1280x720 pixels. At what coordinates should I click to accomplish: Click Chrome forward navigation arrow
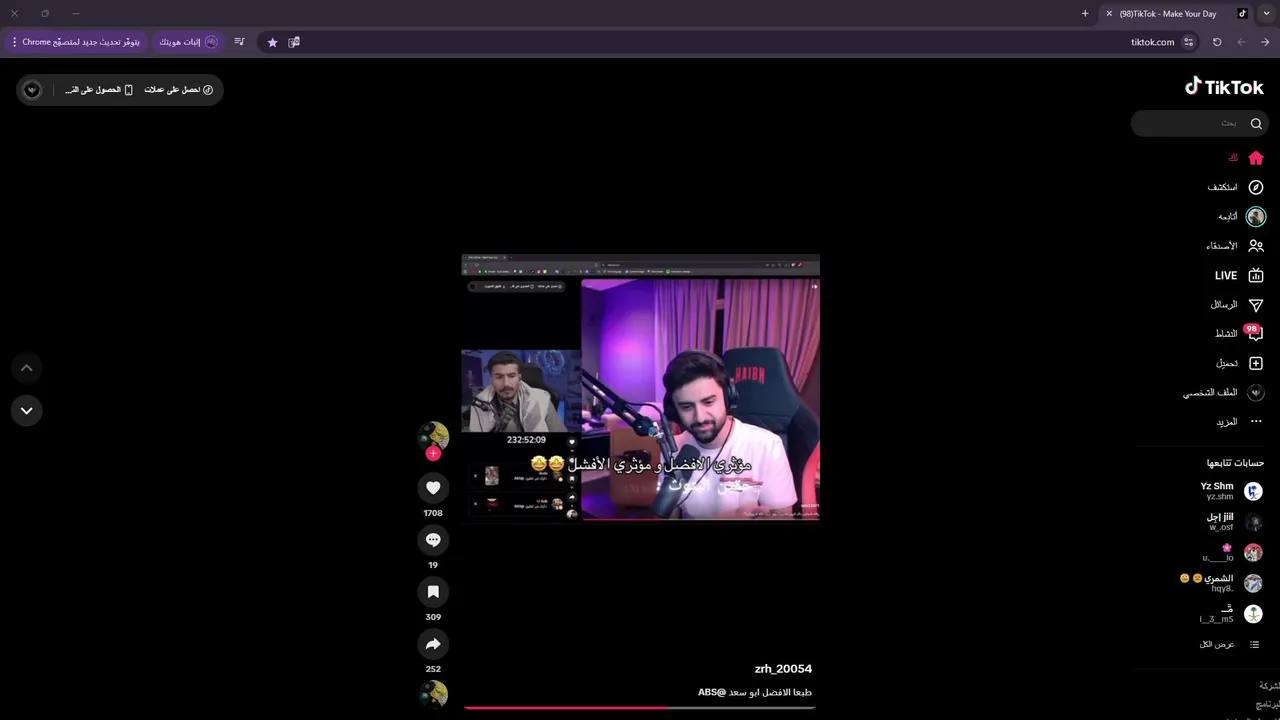click(1241, 42)
